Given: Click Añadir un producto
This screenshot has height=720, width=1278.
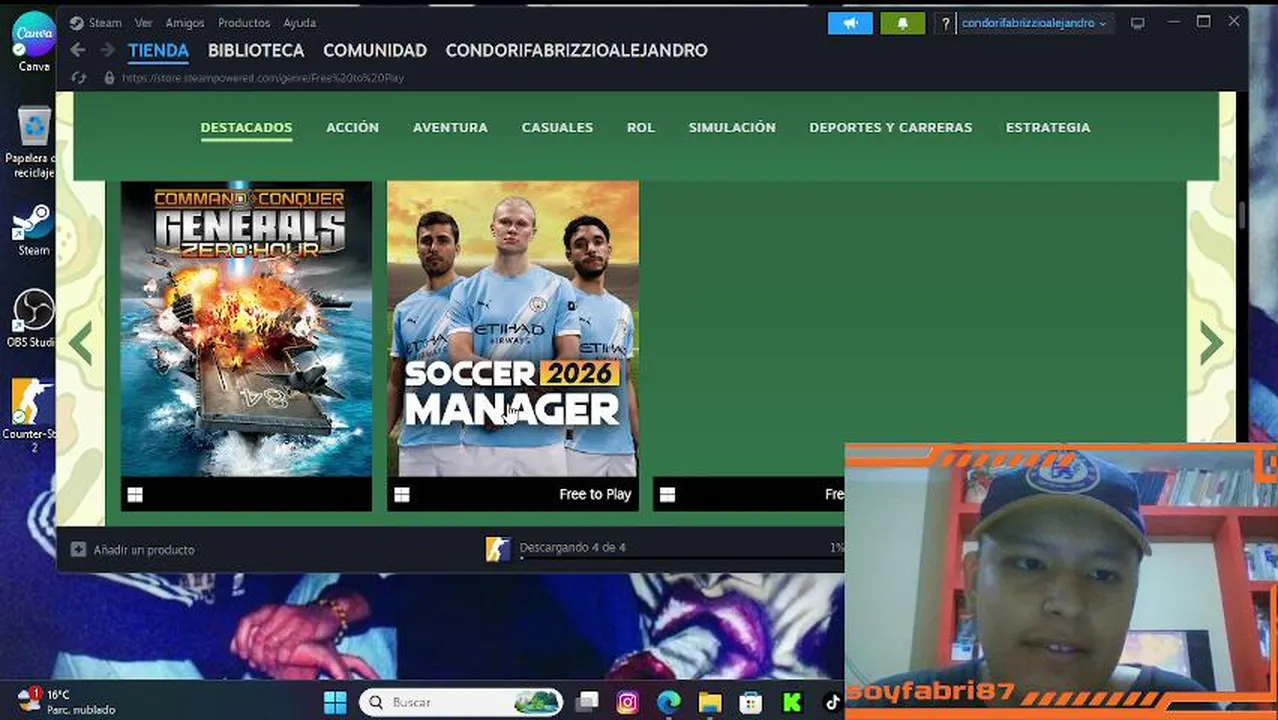Looking at the screenshot, I should (x=144, y=550).
